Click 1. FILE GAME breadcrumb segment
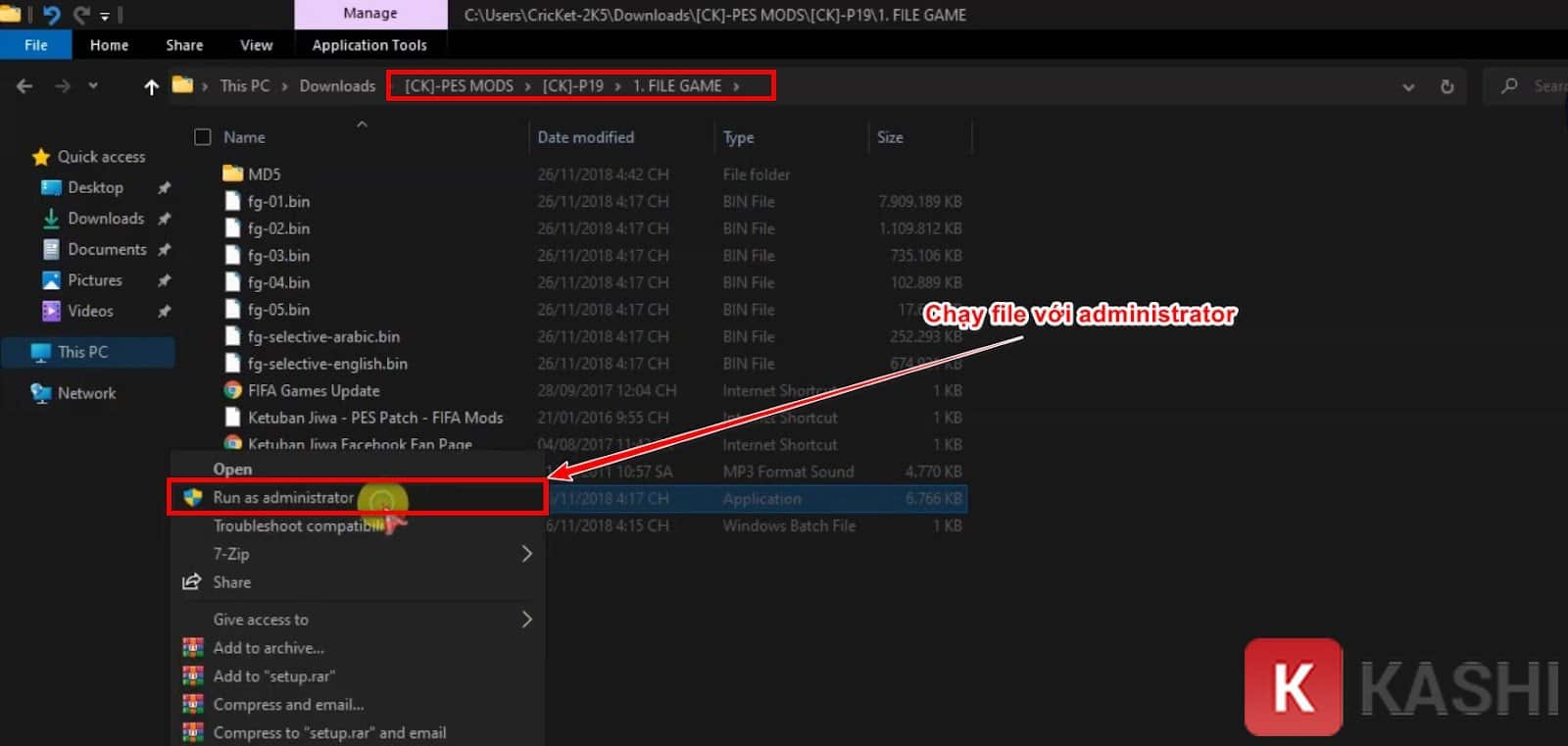The height and width of the screenshot is (746, 1568). (676, 85)
